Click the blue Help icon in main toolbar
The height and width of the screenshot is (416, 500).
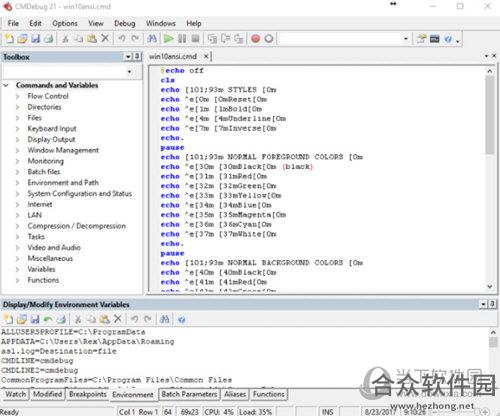tap(448, 39)
